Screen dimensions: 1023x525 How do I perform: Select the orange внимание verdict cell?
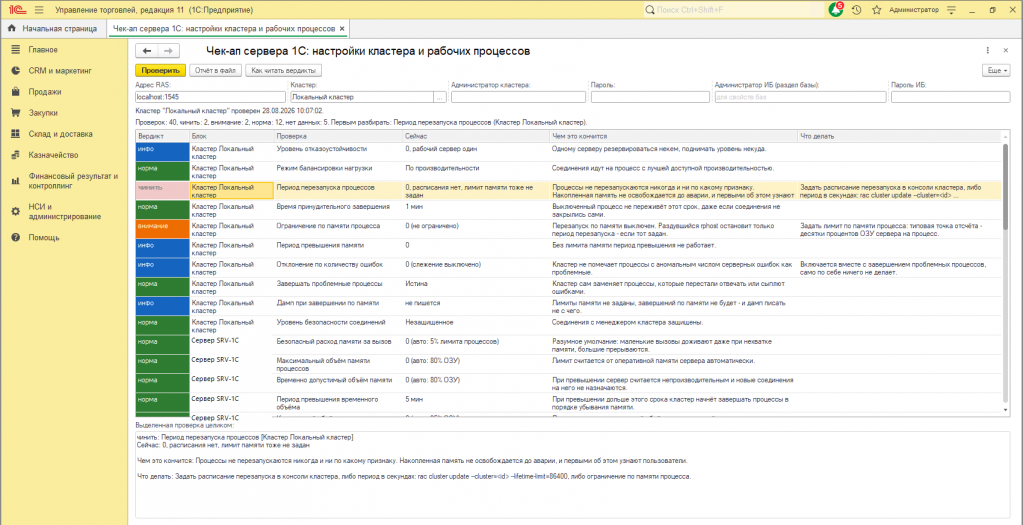[x=162, y=229]
